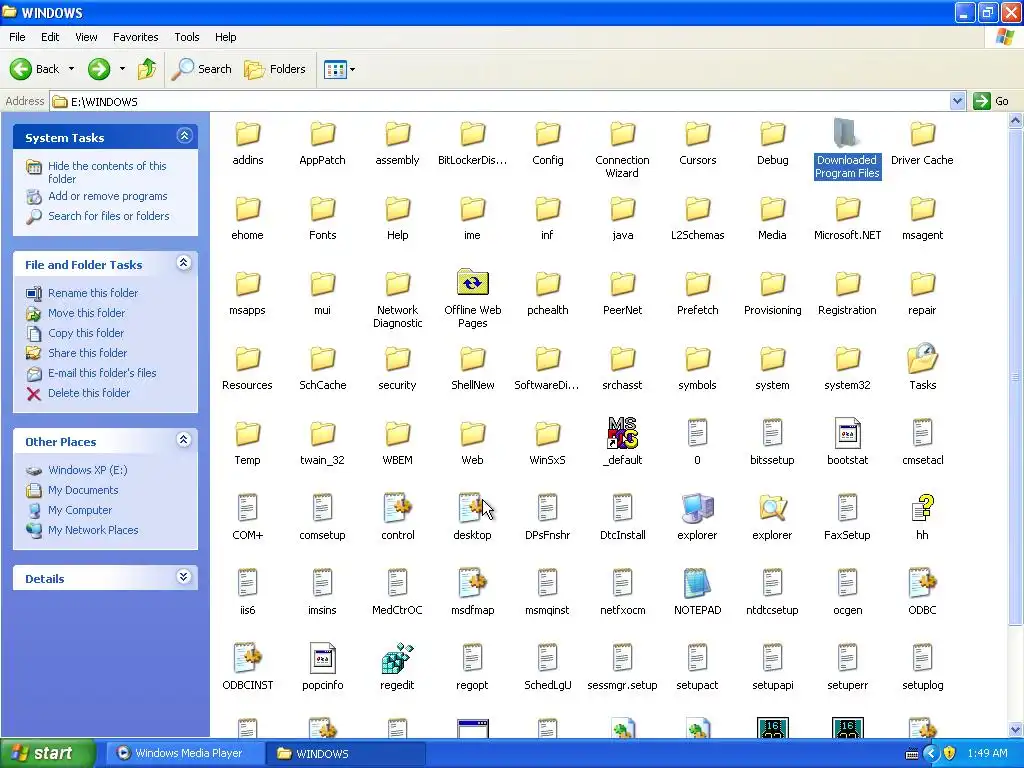Toggle the Folders pane button
The image size is (1024, 768).
coord(275,69)
